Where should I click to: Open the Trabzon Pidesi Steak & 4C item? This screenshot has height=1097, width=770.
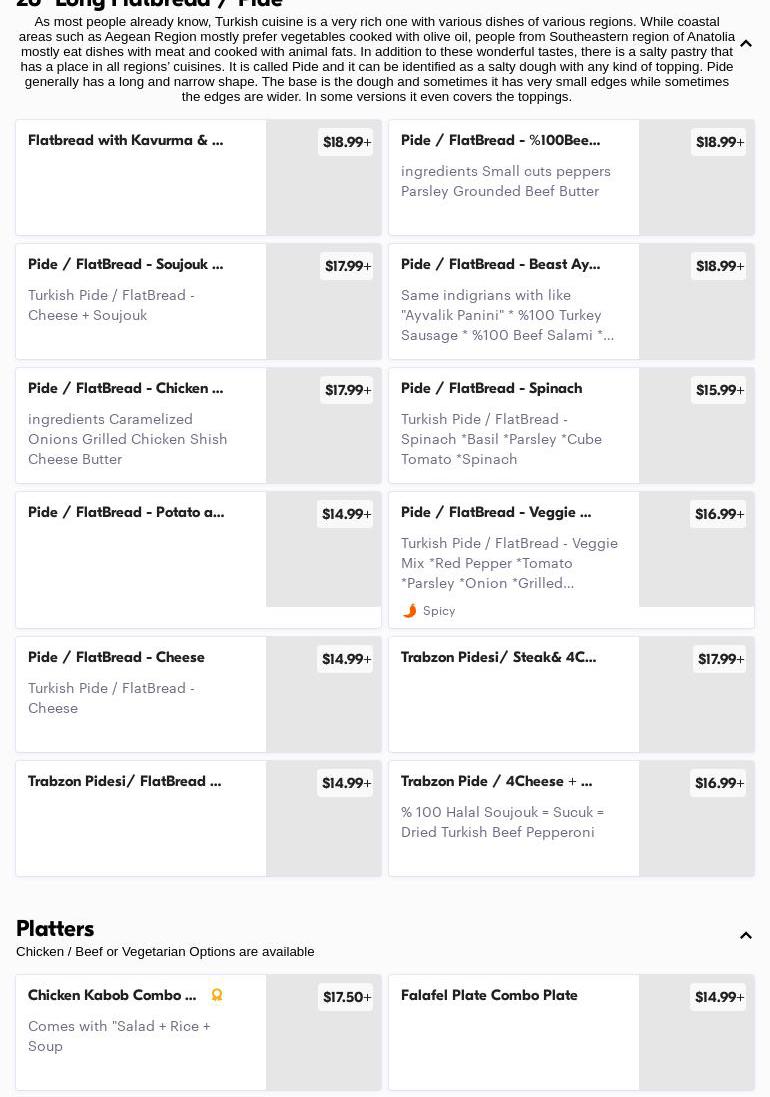[x=498, y=658]
